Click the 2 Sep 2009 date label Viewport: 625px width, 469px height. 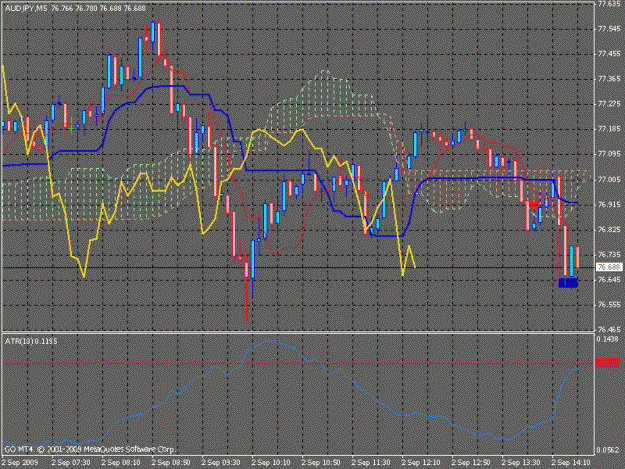tap(20, 463)
